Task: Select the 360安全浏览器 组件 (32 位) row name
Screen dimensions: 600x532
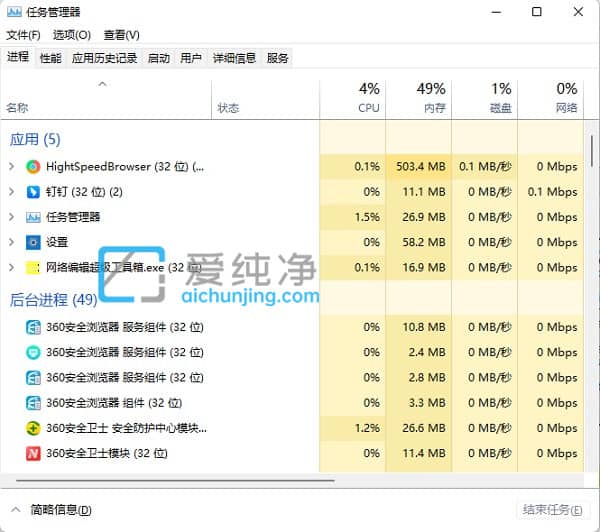Action: pyautogui.click(x=114, y=403)
